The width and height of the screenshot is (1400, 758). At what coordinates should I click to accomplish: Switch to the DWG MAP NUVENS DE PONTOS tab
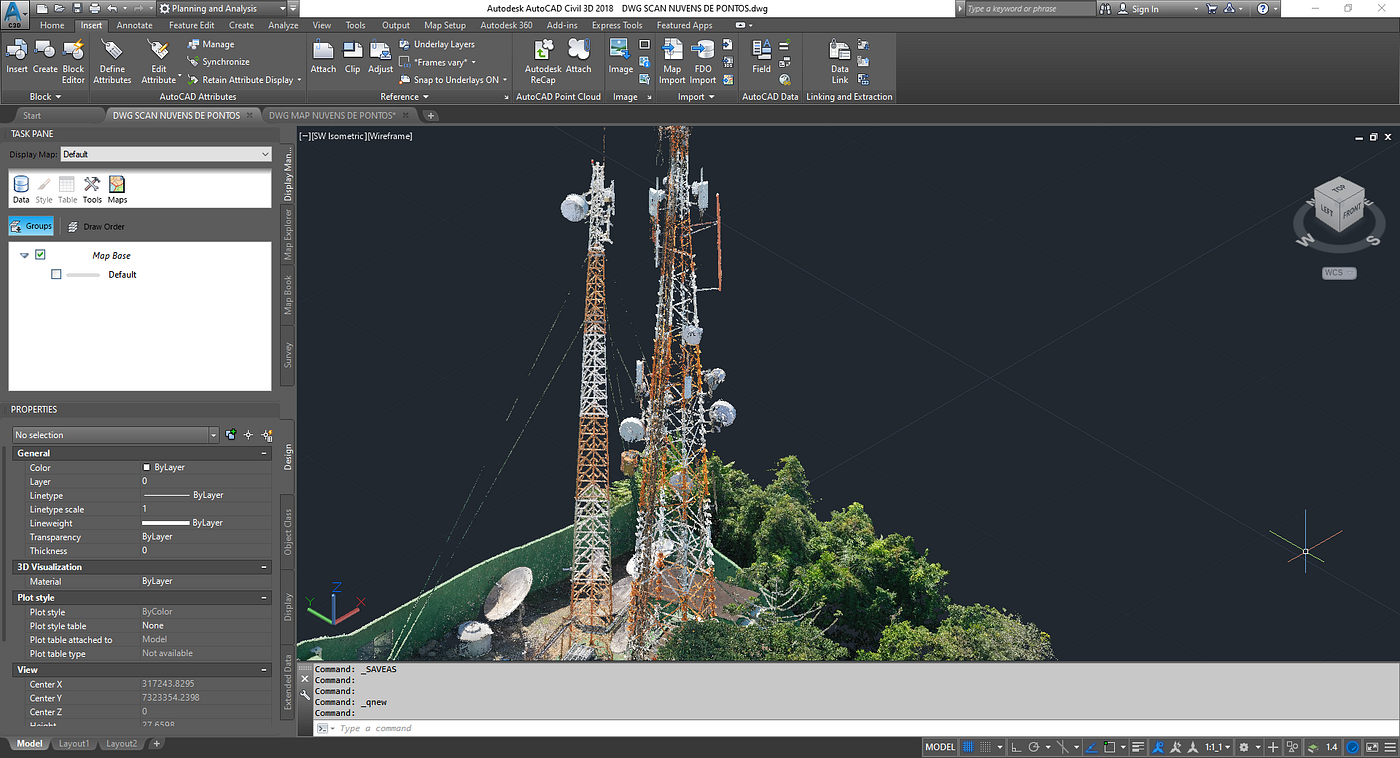click(333, 115)
